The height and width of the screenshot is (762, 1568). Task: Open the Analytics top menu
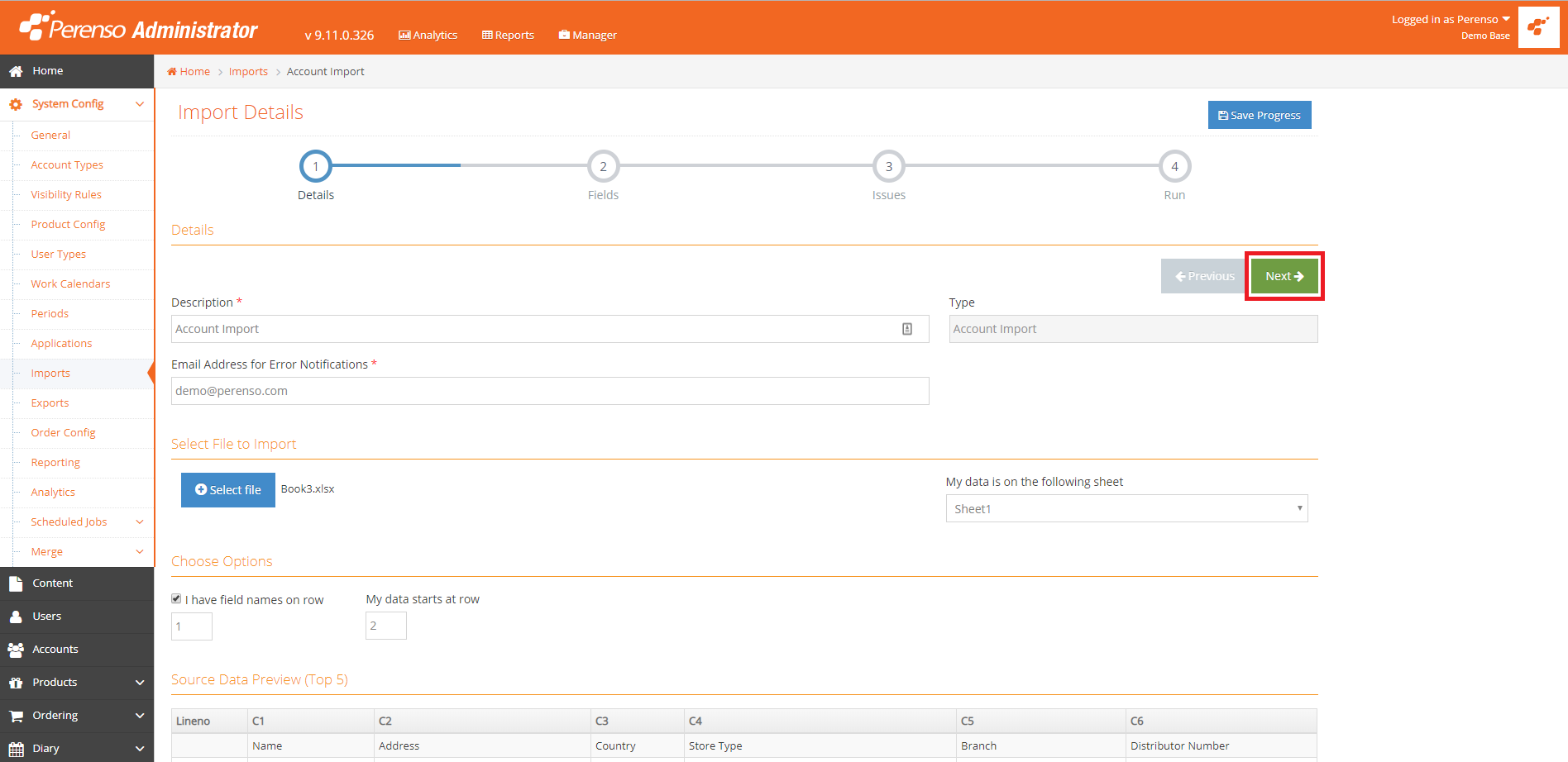428,36
